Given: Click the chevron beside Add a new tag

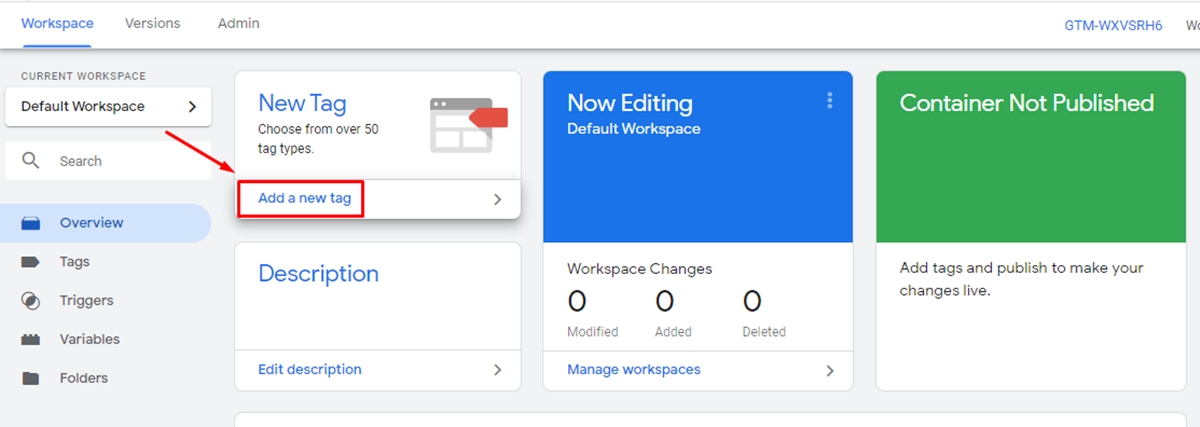Looking at the screenshot, I should point(498,199).
